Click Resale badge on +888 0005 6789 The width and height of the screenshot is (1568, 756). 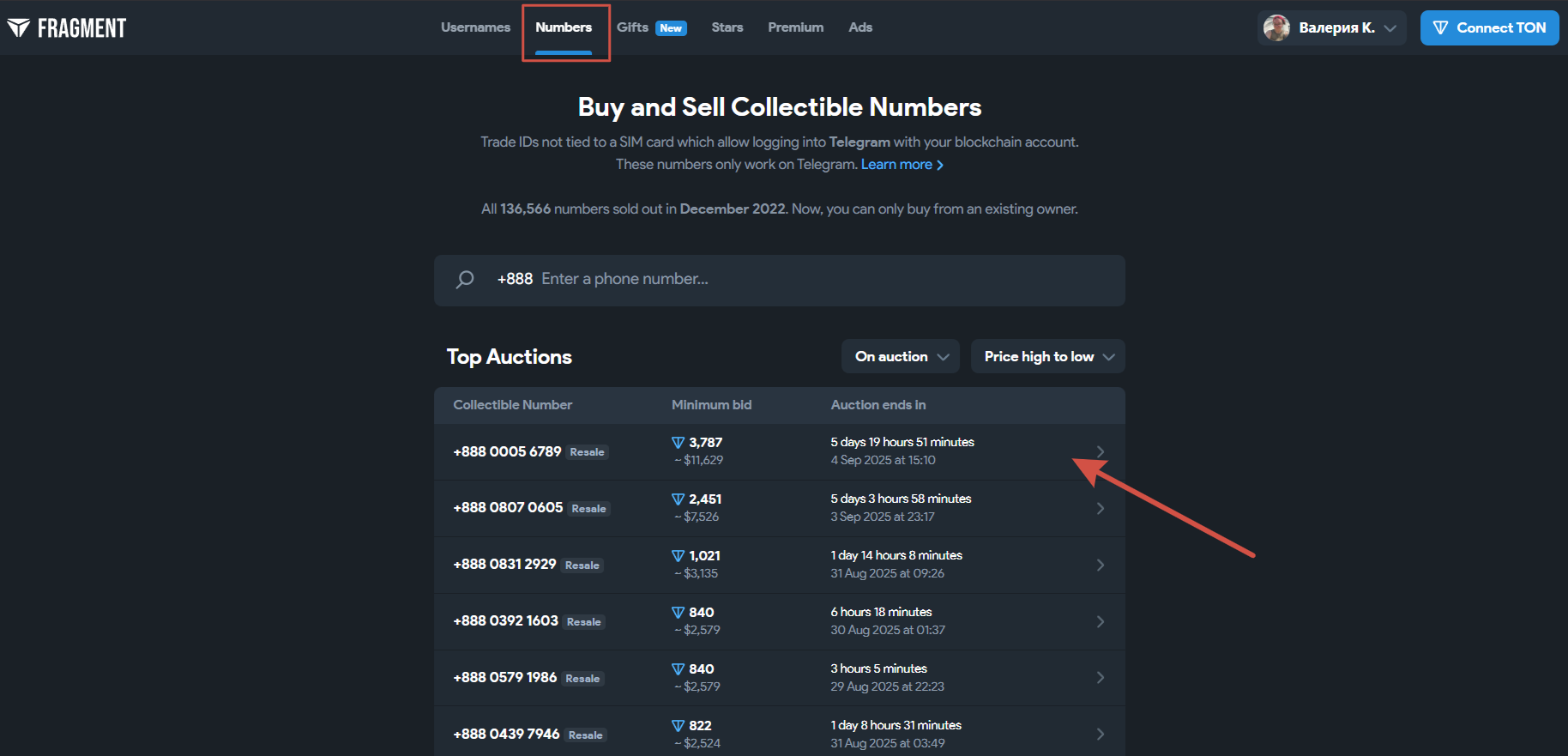[588, 452]
